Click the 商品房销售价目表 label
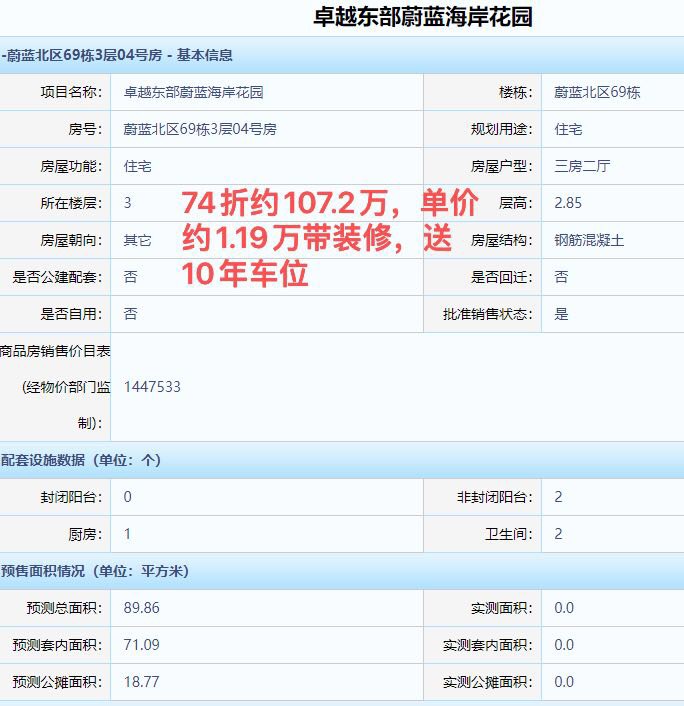 55,350
